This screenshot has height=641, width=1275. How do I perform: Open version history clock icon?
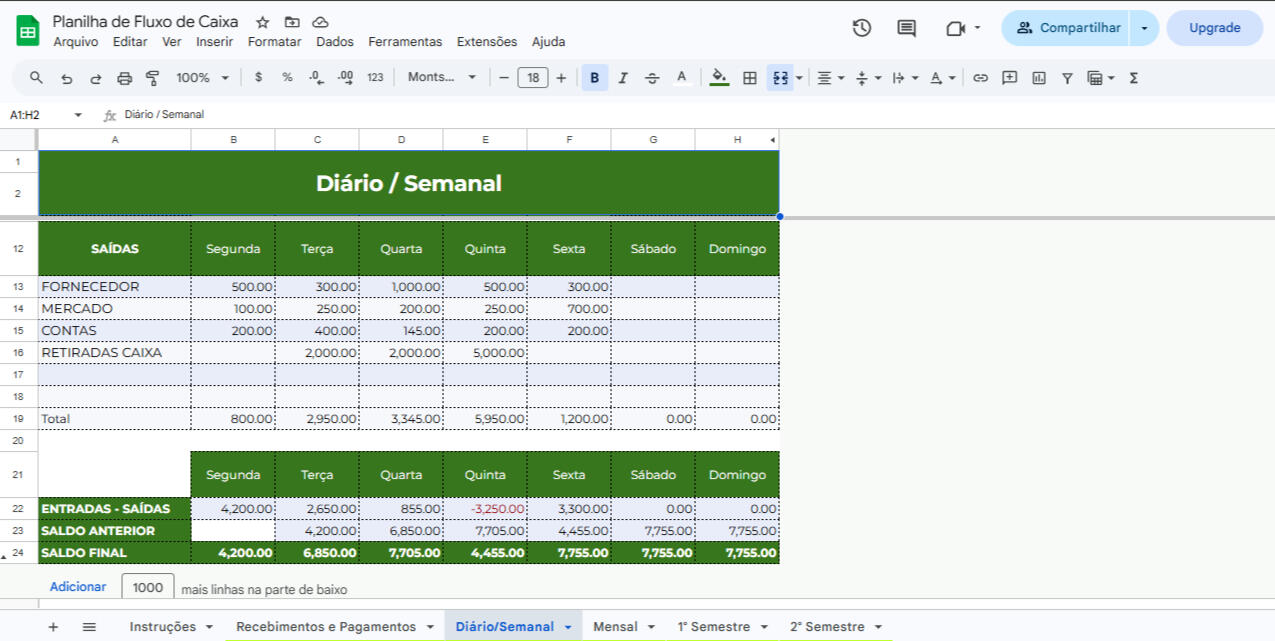861,28
